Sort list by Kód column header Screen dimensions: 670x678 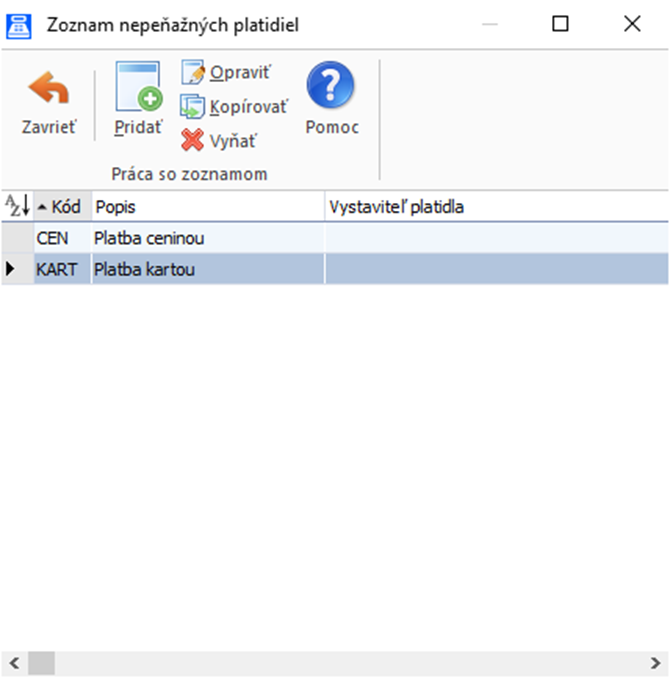[64, 207]
